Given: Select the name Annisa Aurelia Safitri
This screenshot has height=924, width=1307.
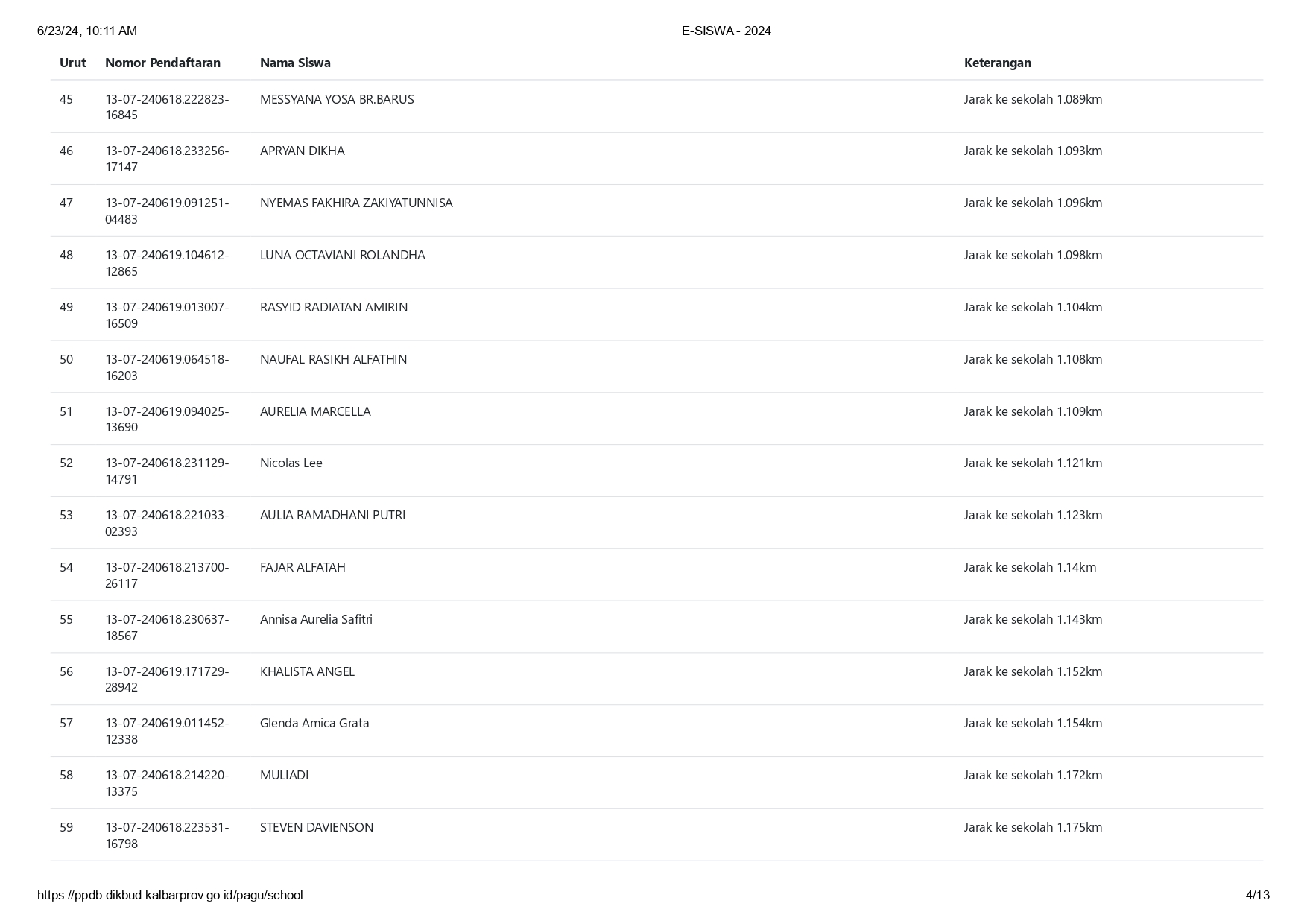Looking at the screenshot, I should click(316, 619).
